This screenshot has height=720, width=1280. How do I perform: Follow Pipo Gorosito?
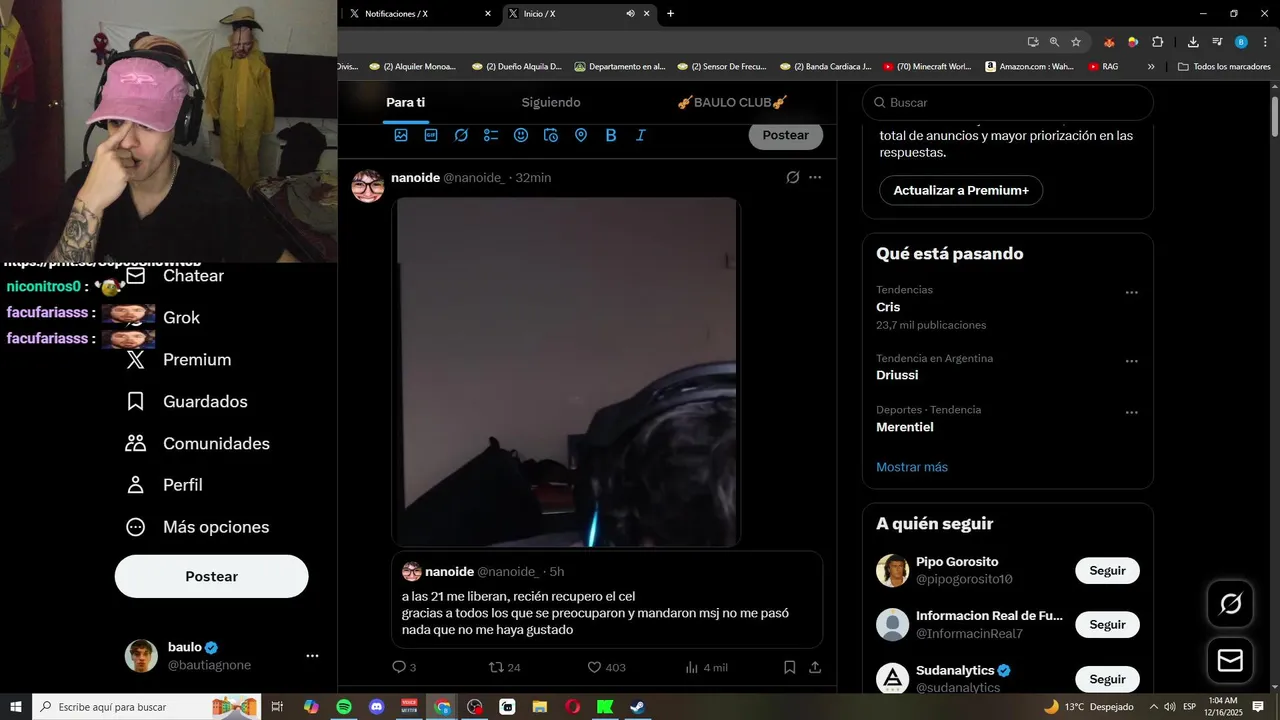tap(1107, 571)
